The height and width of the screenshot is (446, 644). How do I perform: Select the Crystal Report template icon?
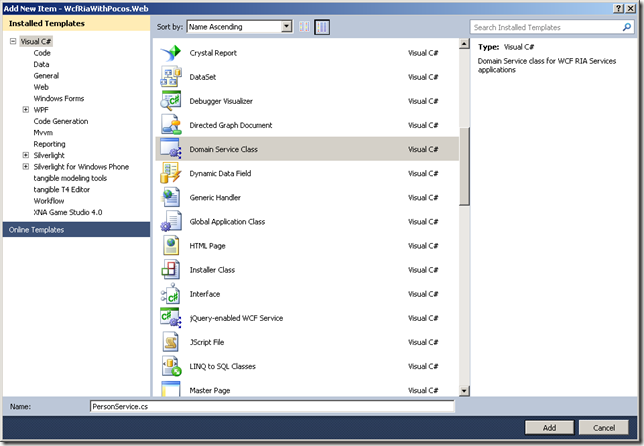click(171, 53)
